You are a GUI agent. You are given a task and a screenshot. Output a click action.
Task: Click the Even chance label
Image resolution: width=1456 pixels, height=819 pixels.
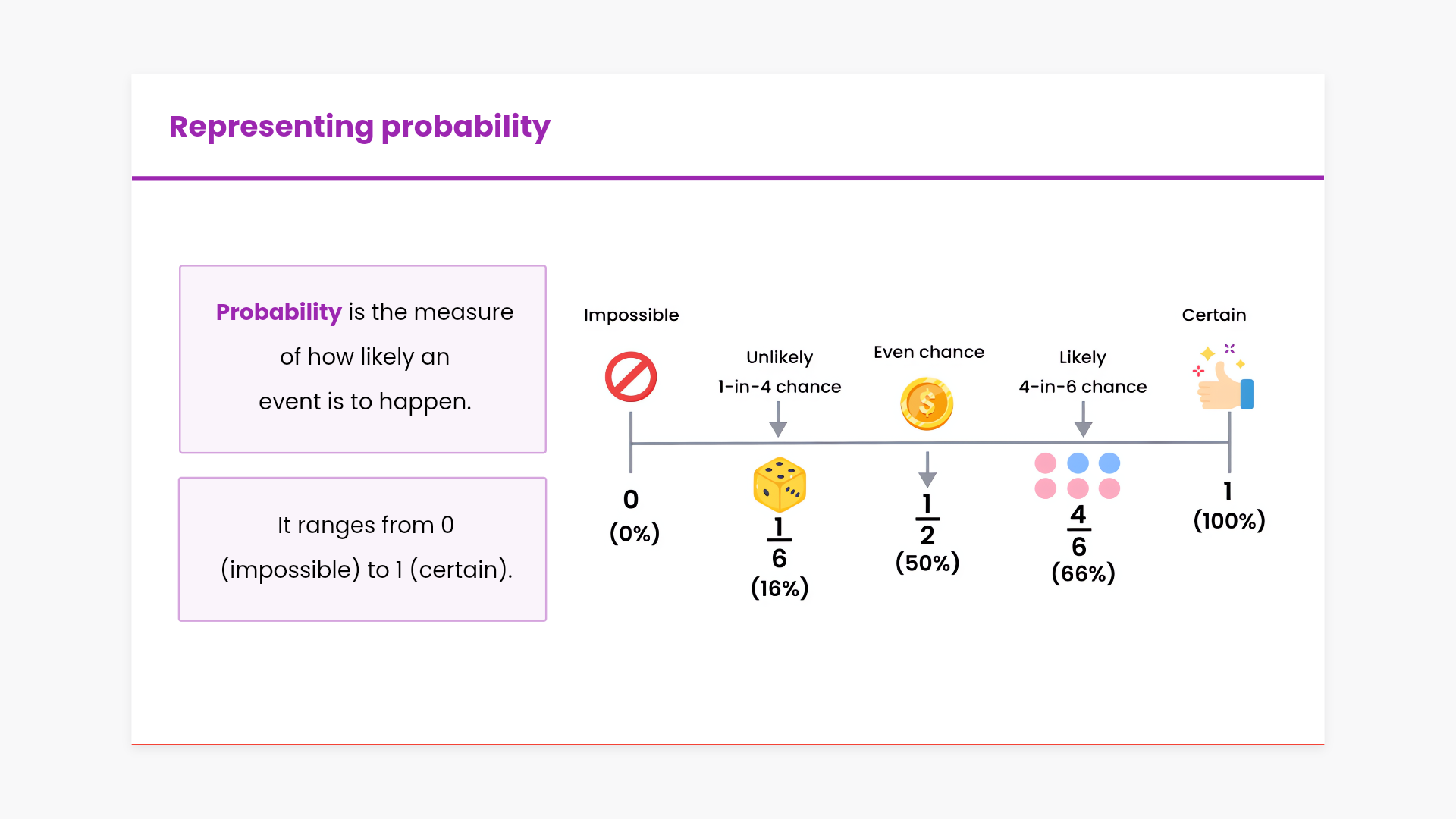929,352
